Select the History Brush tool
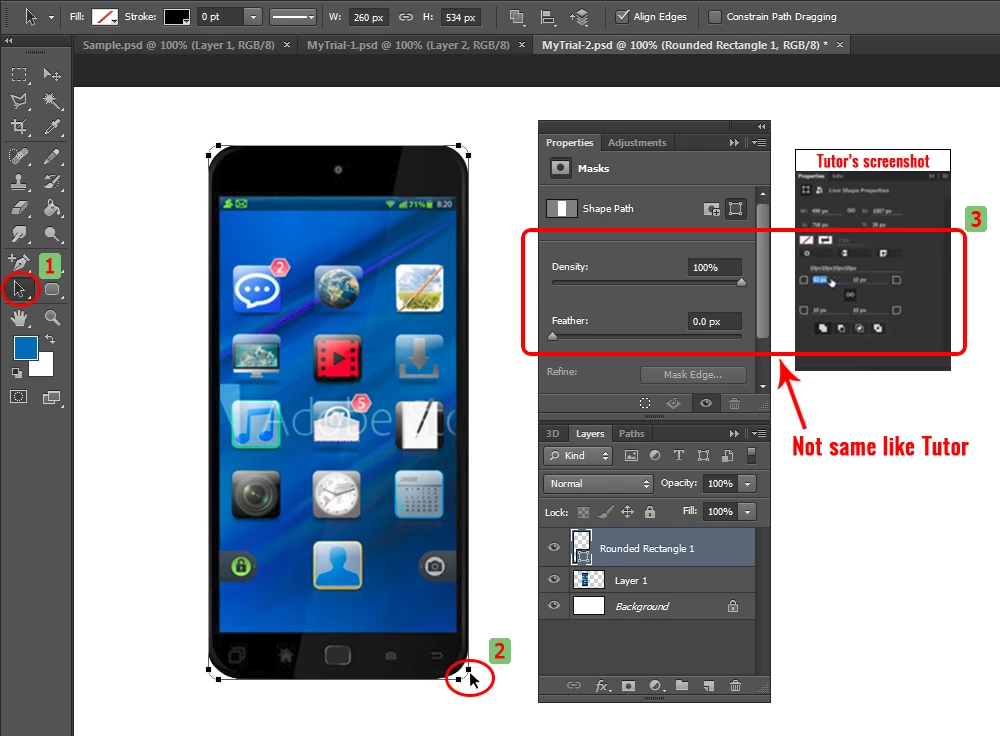Screen dimensions: 1000x736 pos(52,182)
